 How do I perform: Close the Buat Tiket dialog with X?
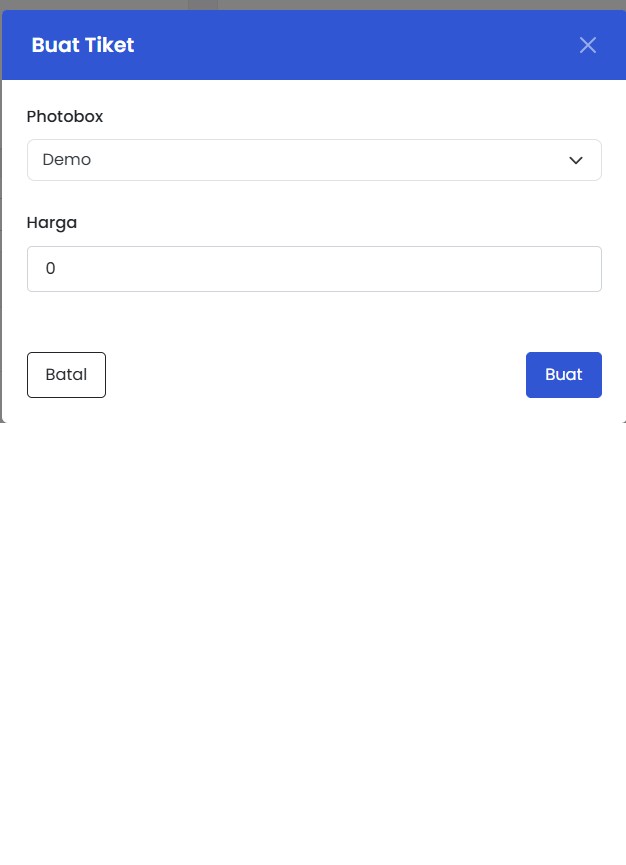pyautogui.click(x=588, y=45)
